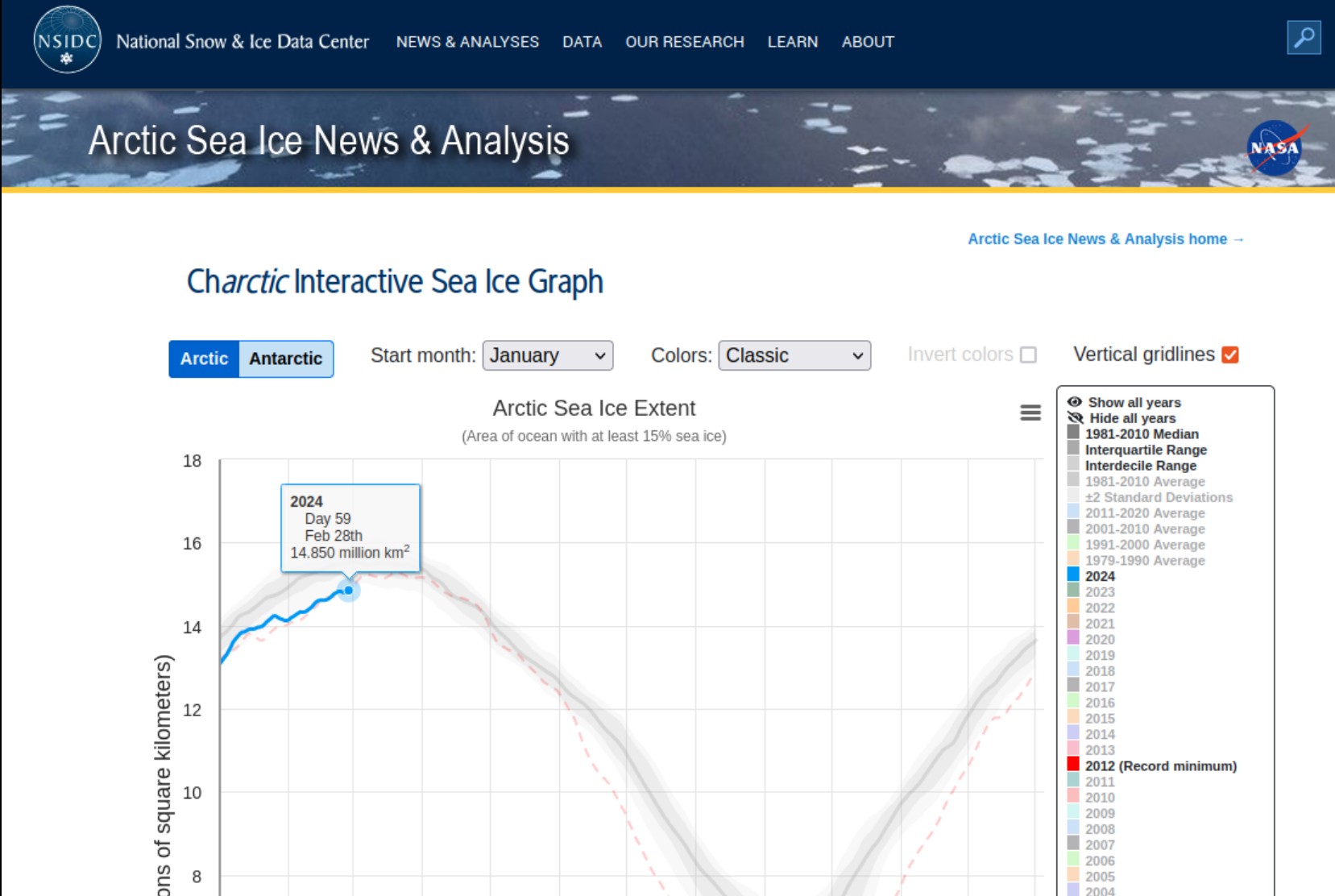Click the Charctic Interactive Sea Ice Graph heading
Image resolution: width=1335 pixels, height=896 pixels.
395,282
